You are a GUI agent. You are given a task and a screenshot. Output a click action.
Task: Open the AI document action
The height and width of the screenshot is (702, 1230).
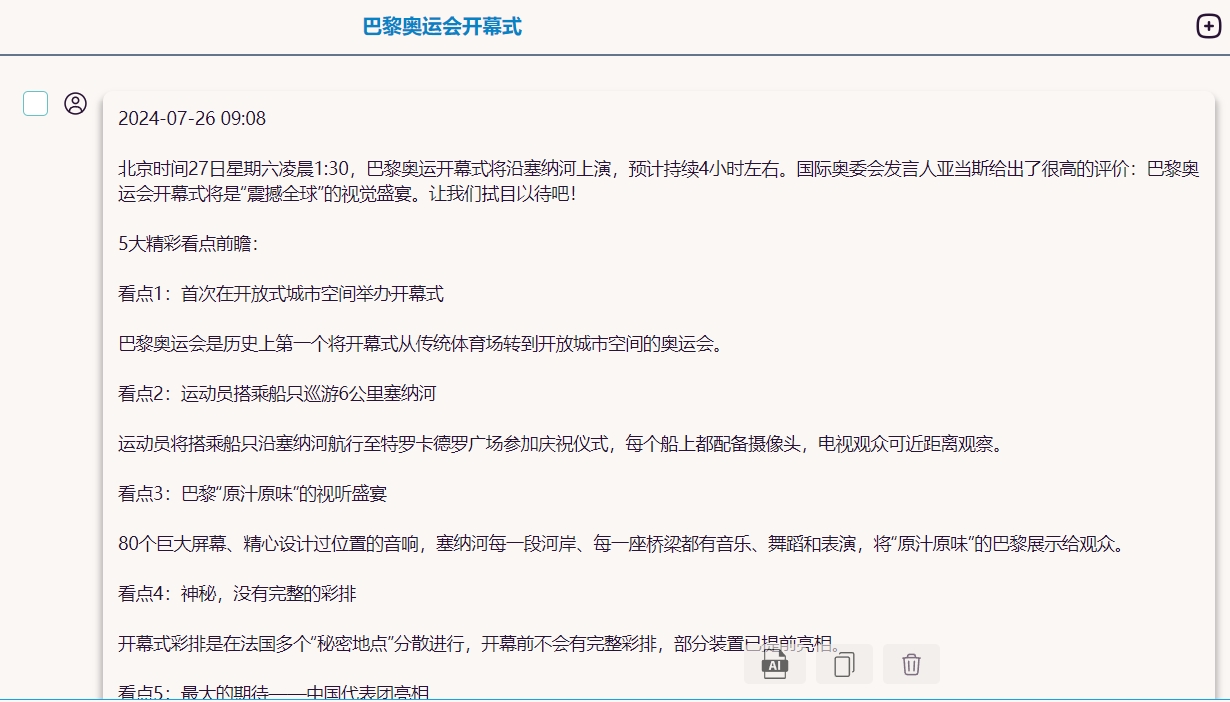click(x=774, y=664)
